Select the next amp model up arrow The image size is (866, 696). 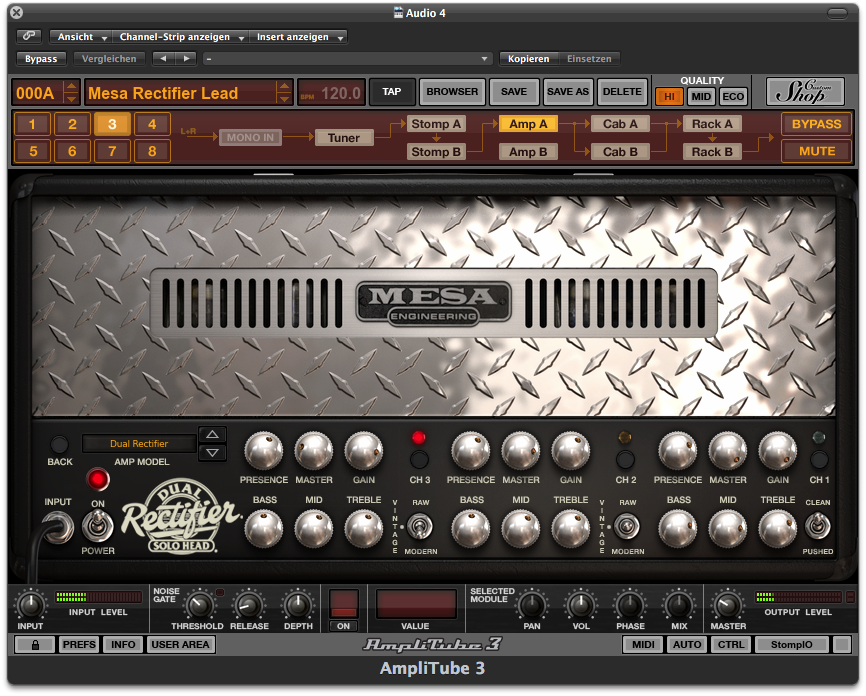[x=212, y=434]
